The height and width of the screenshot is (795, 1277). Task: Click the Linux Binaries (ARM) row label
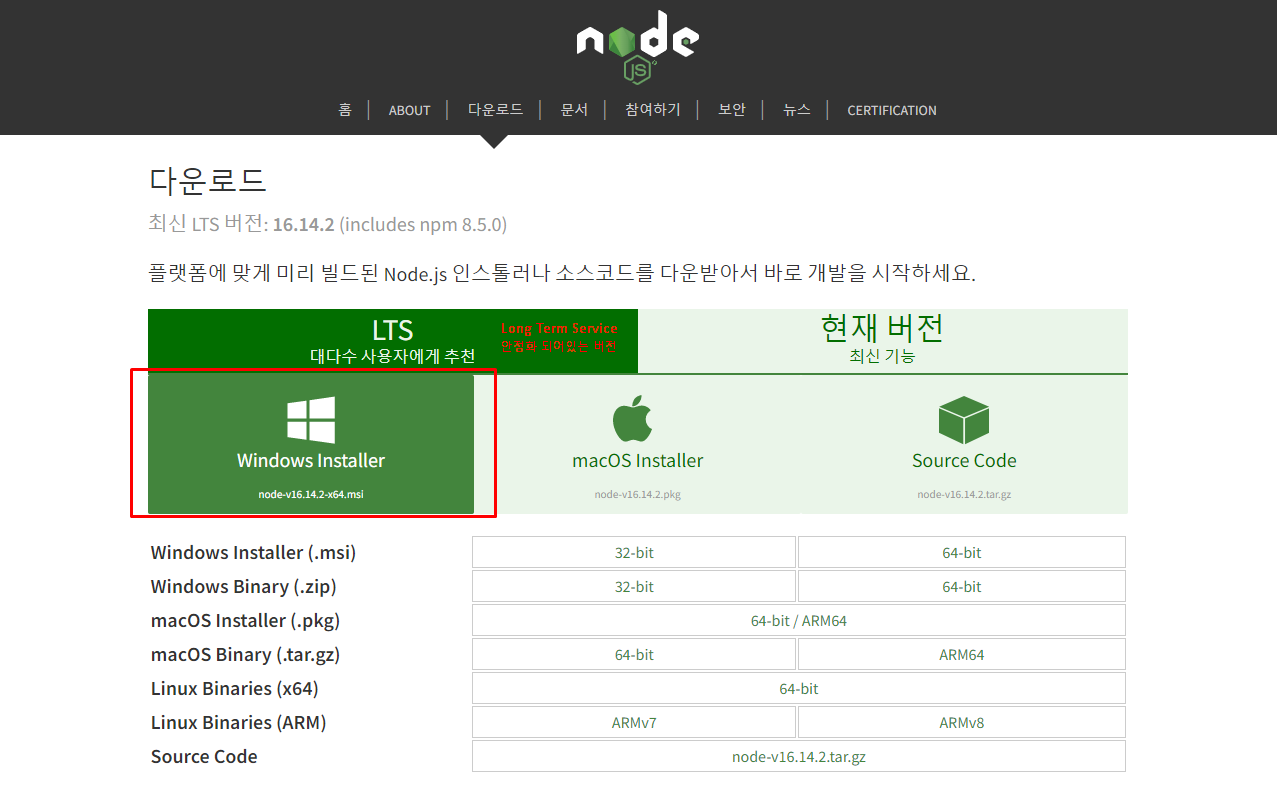[239, 722]
